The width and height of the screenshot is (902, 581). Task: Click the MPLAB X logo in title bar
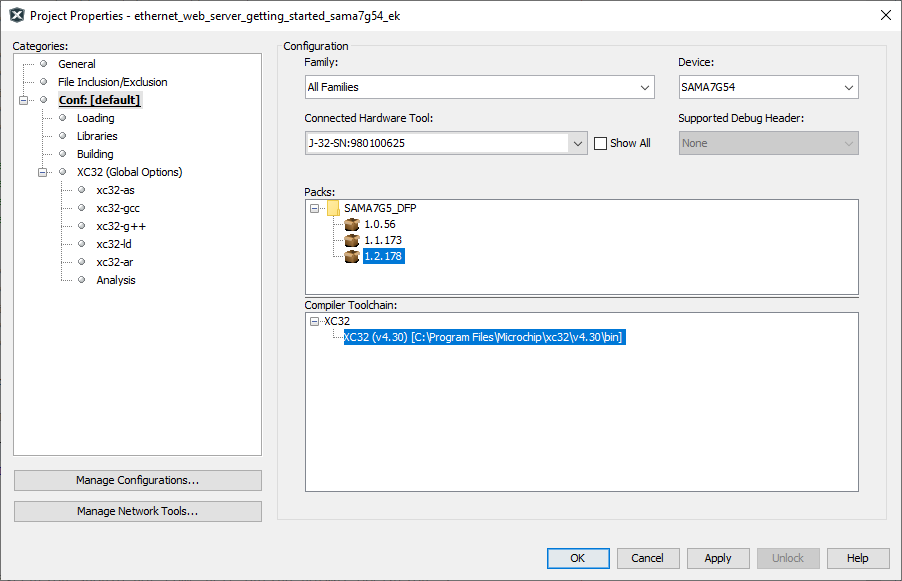click(x=17, y=16)
